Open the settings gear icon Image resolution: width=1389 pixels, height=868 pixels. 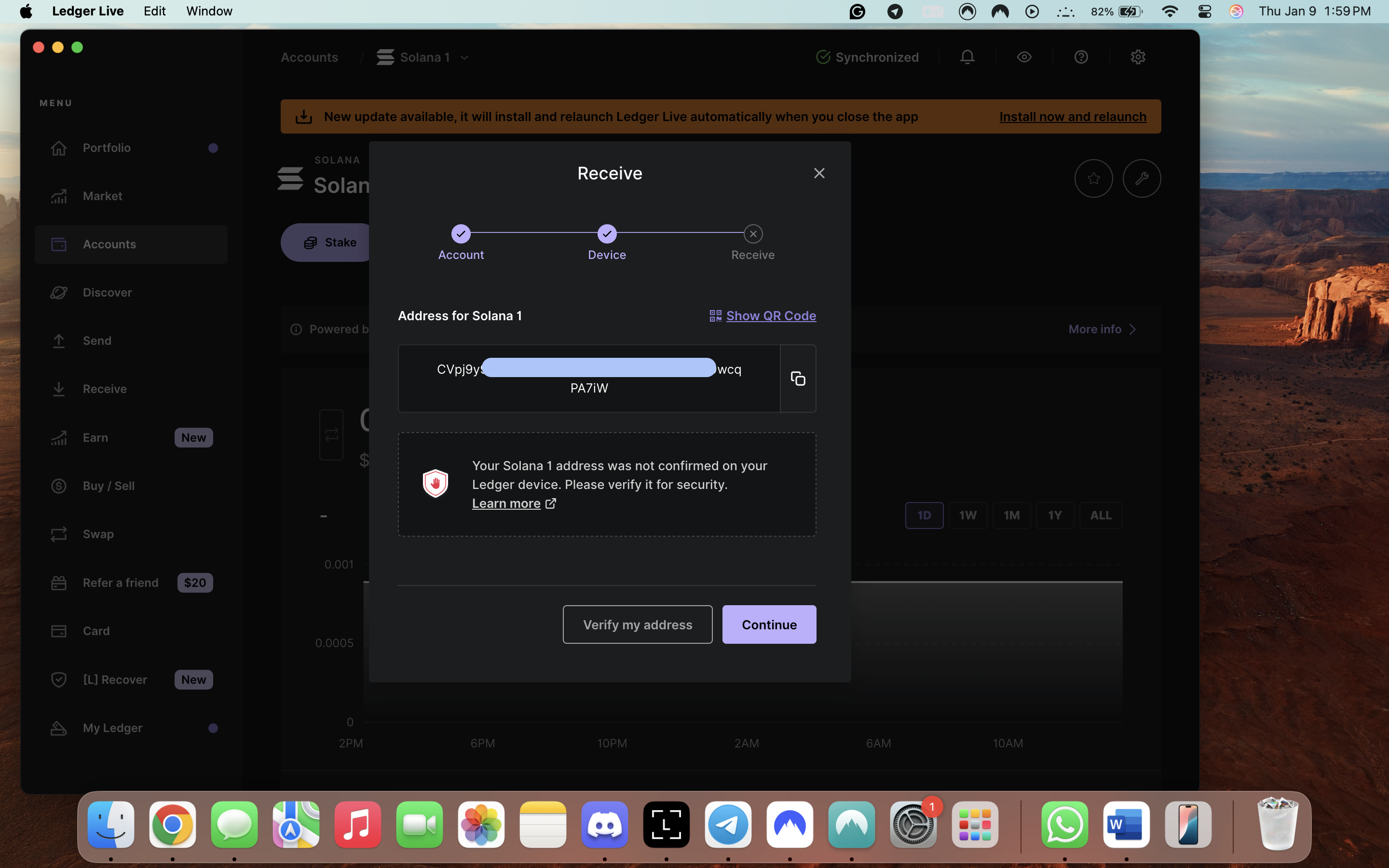(1138, 57)
